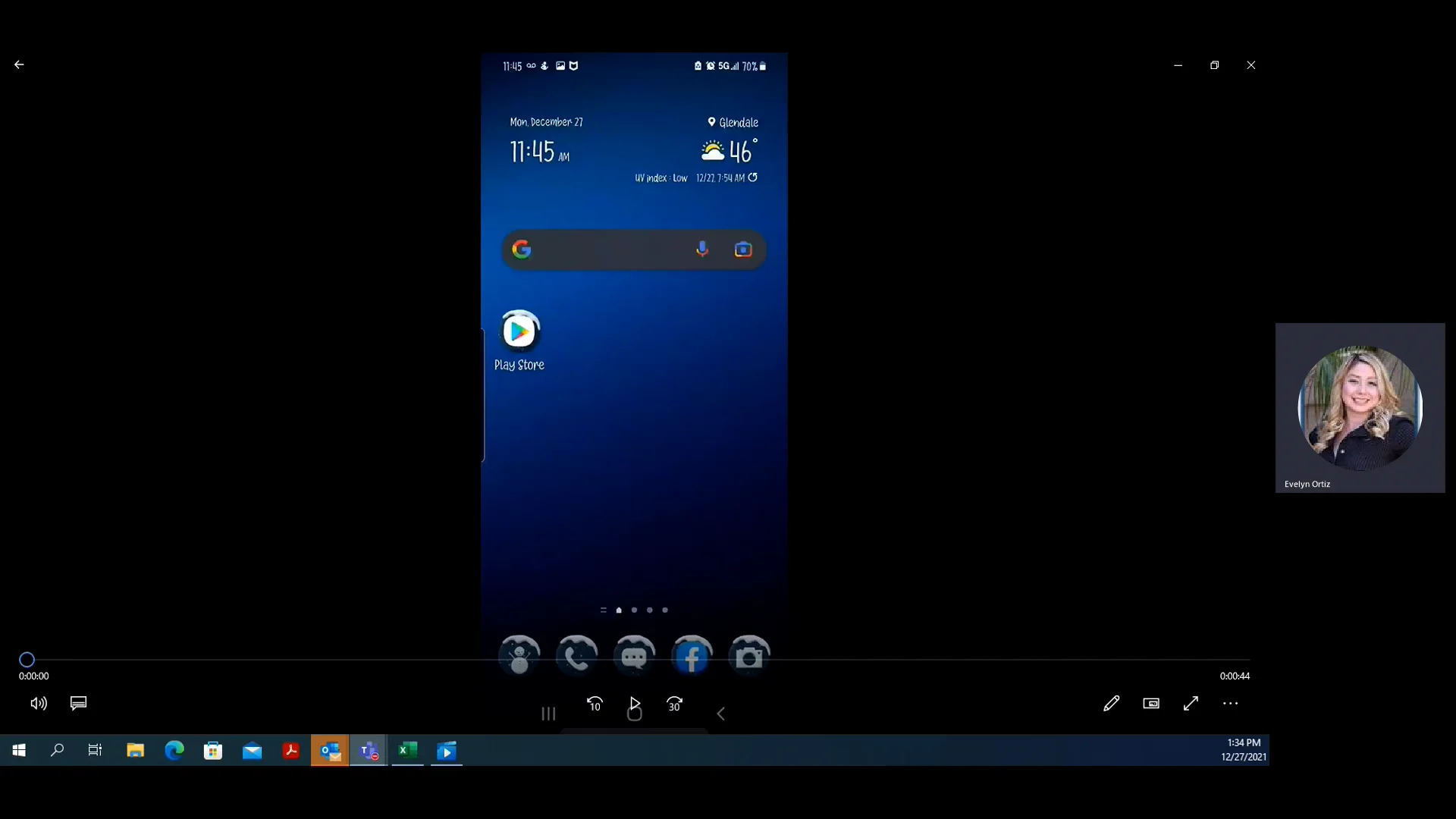Switch to mini view mode
This screenshot has width=1456, height=819.
(1151, 704)
